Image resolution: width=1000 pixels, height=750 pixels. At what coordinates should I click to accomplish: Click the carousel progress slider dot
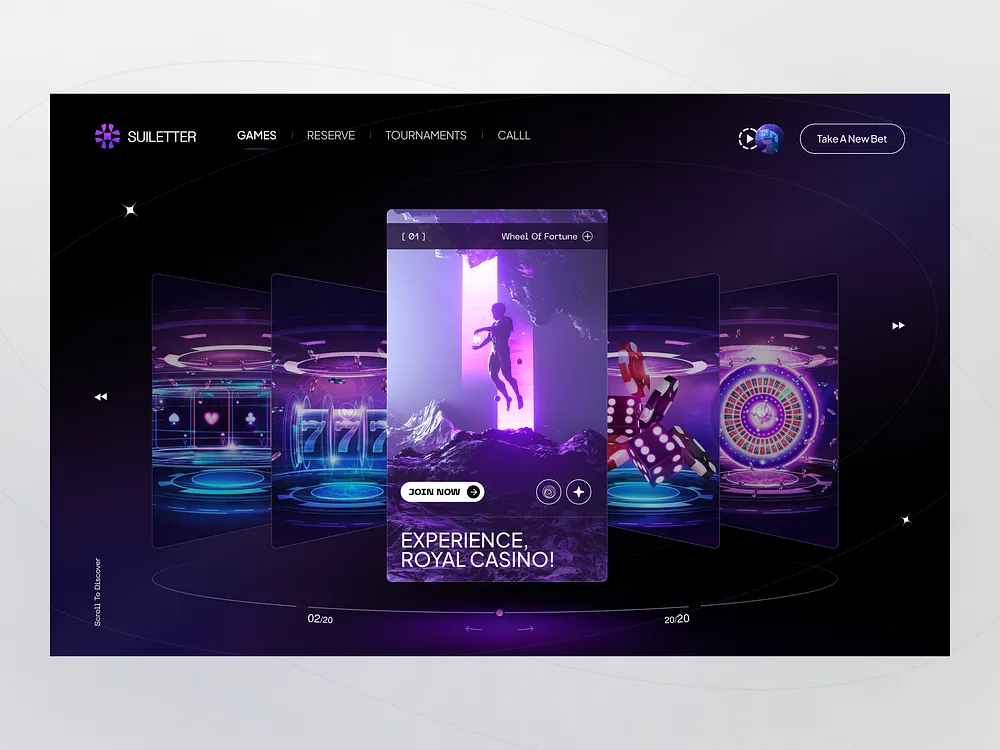click(x=499, y=612)
